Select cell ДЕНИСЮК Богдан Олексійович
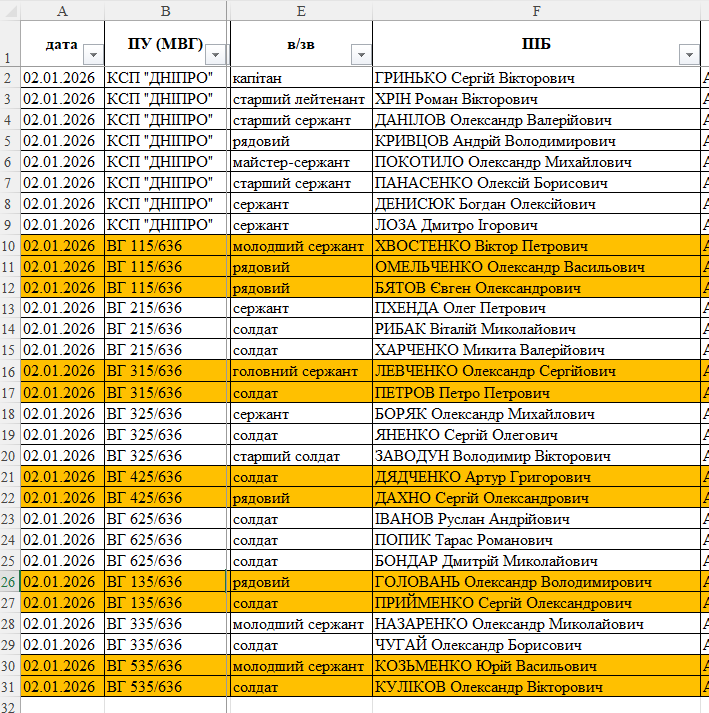Viewport: 709px width, 713px height. click(x=536, y=204)
